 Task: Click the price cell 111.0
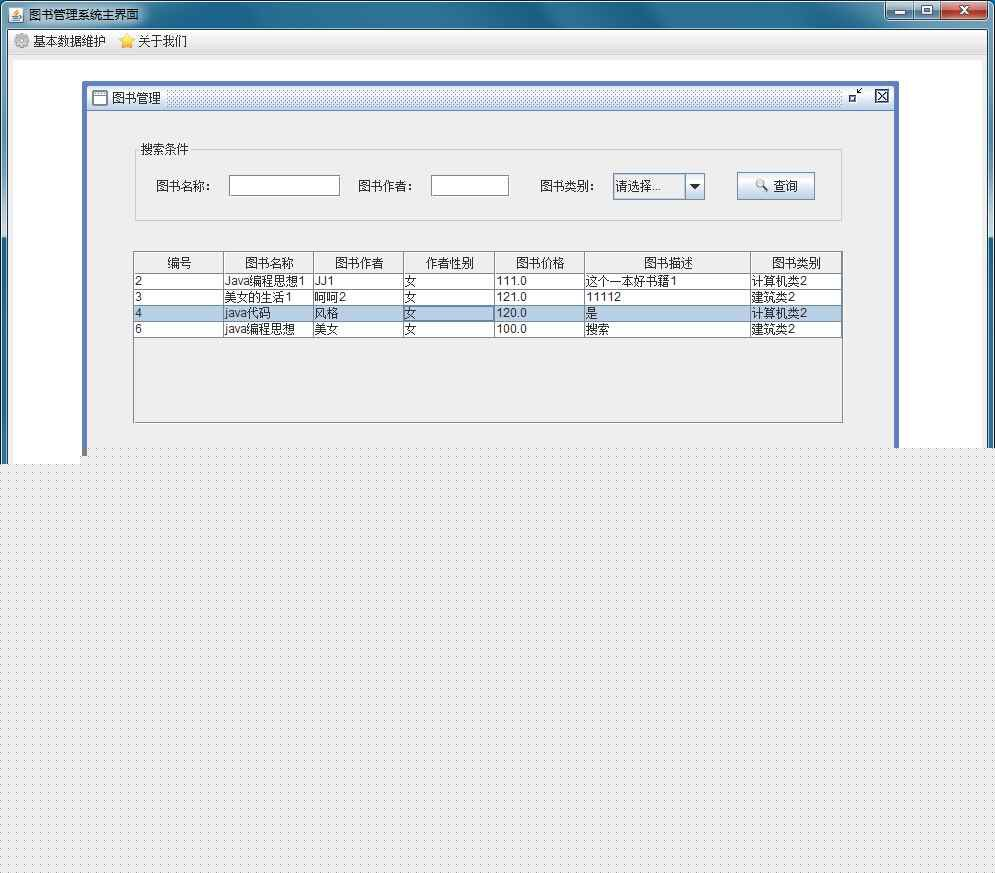[x=539, y=281]
